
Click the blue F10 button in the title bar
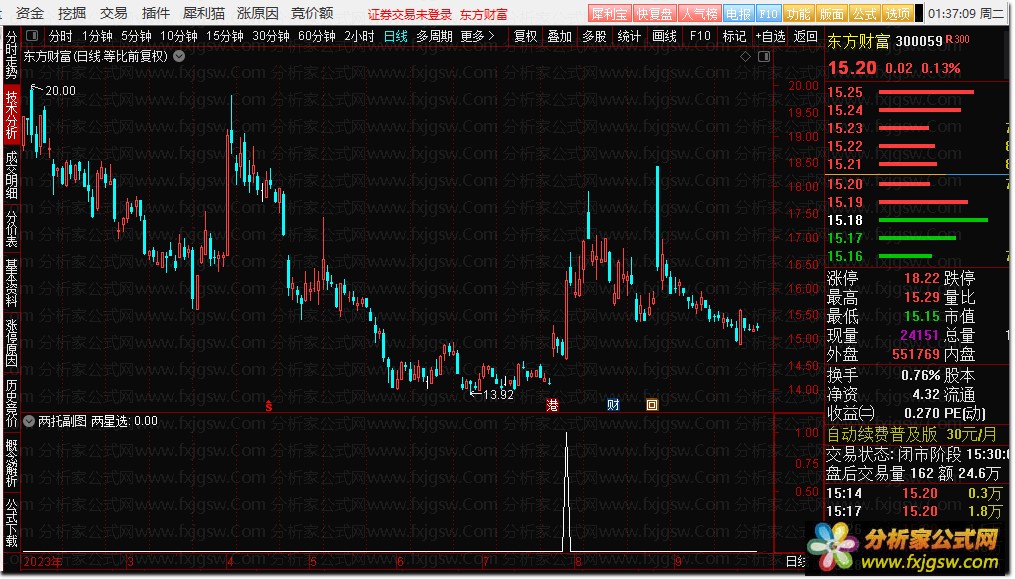pyautogui.click(x=768, y=14)
